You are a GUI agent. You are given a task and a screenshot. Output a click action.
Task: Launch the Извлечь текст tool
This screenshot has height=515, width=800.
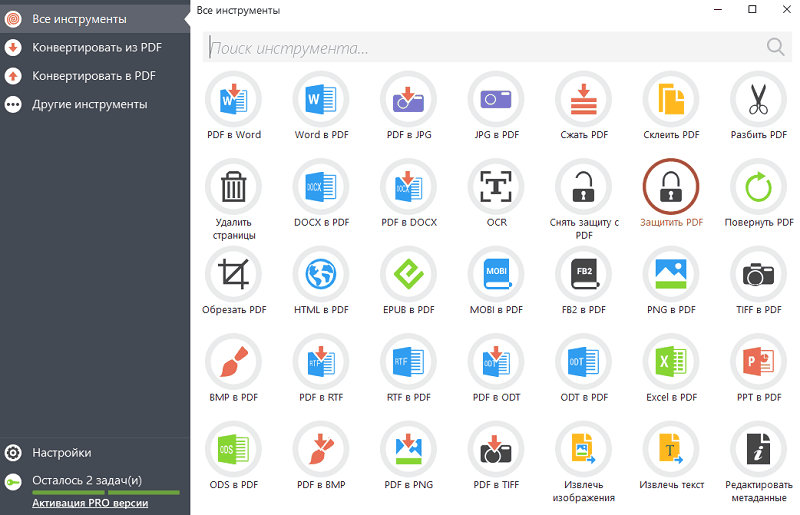click(671, 449)
